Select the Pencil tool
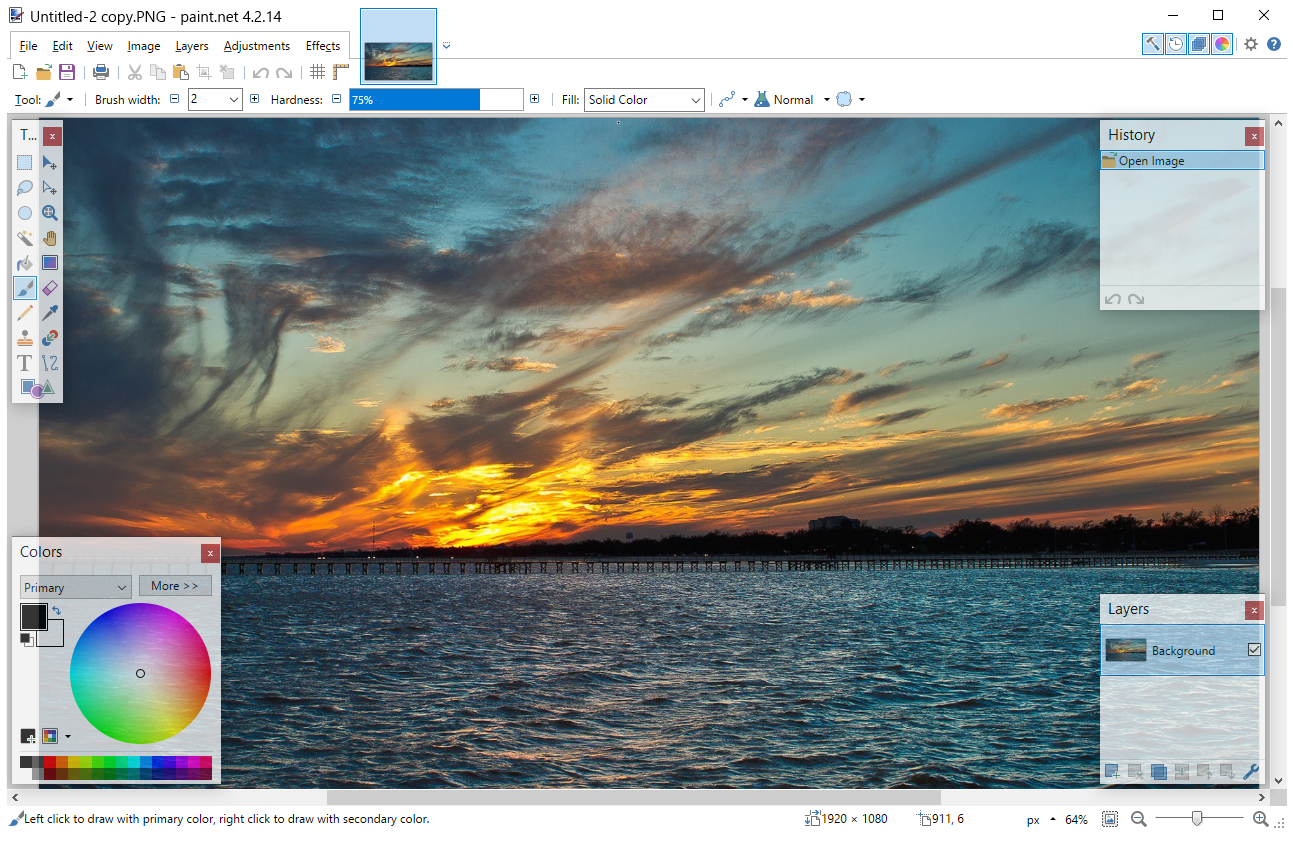The height and width of the screenshot is (862, 1293). coord(25,313)
